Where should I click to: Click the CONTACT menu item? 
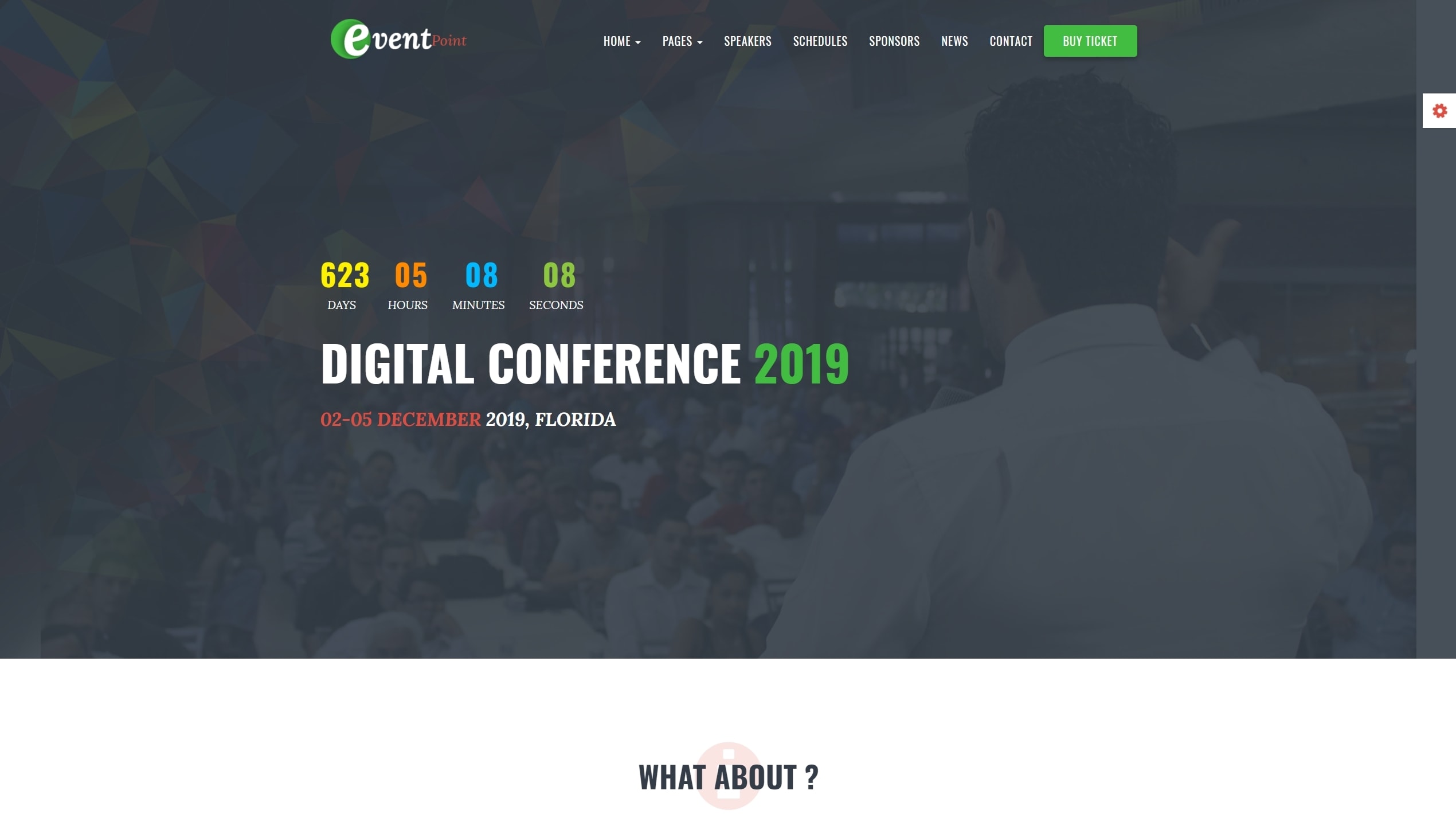(1011, 40)
